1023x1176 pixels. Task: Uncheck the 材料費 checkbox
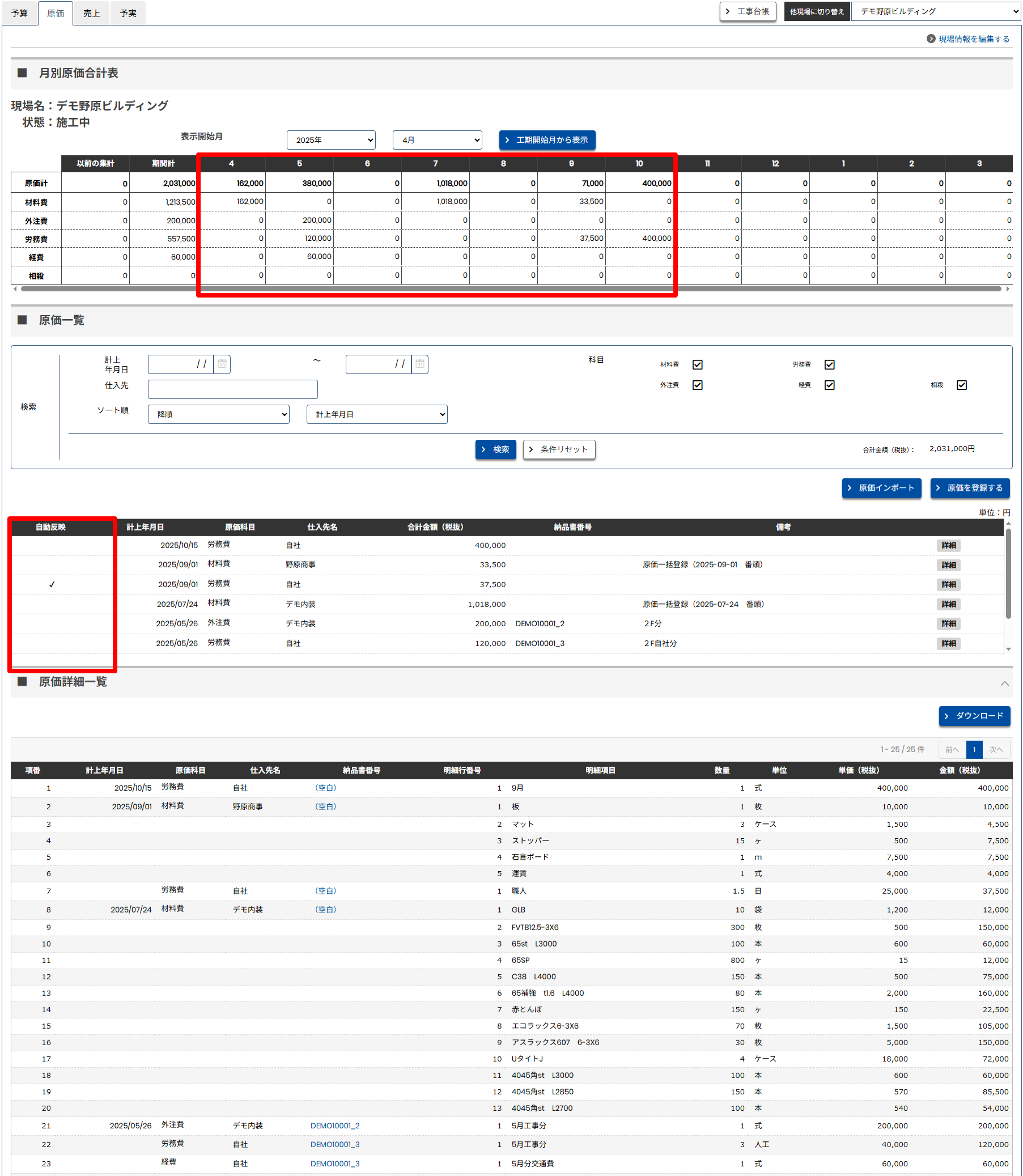click(697, 364)
